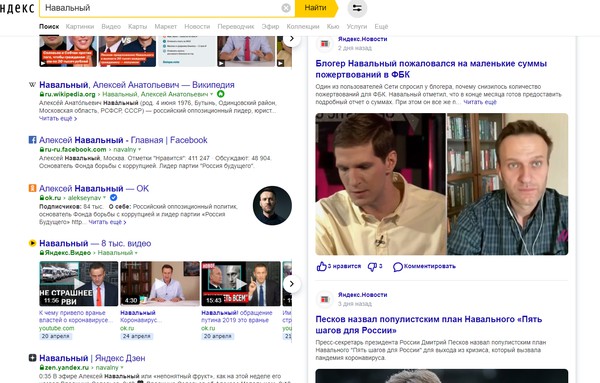Open the first thumbnail in the top image strip
The height and width of the screenshot is (383, 600).
click(x=68, y=51)
